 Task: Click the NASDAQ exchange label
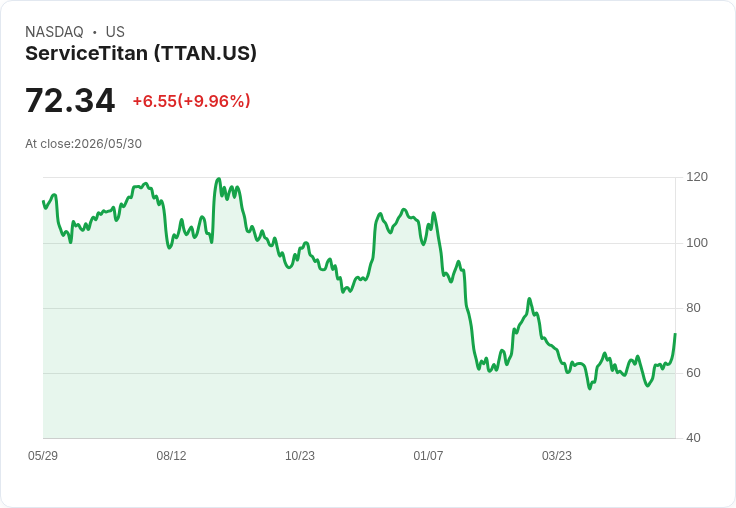pos(54,32)
